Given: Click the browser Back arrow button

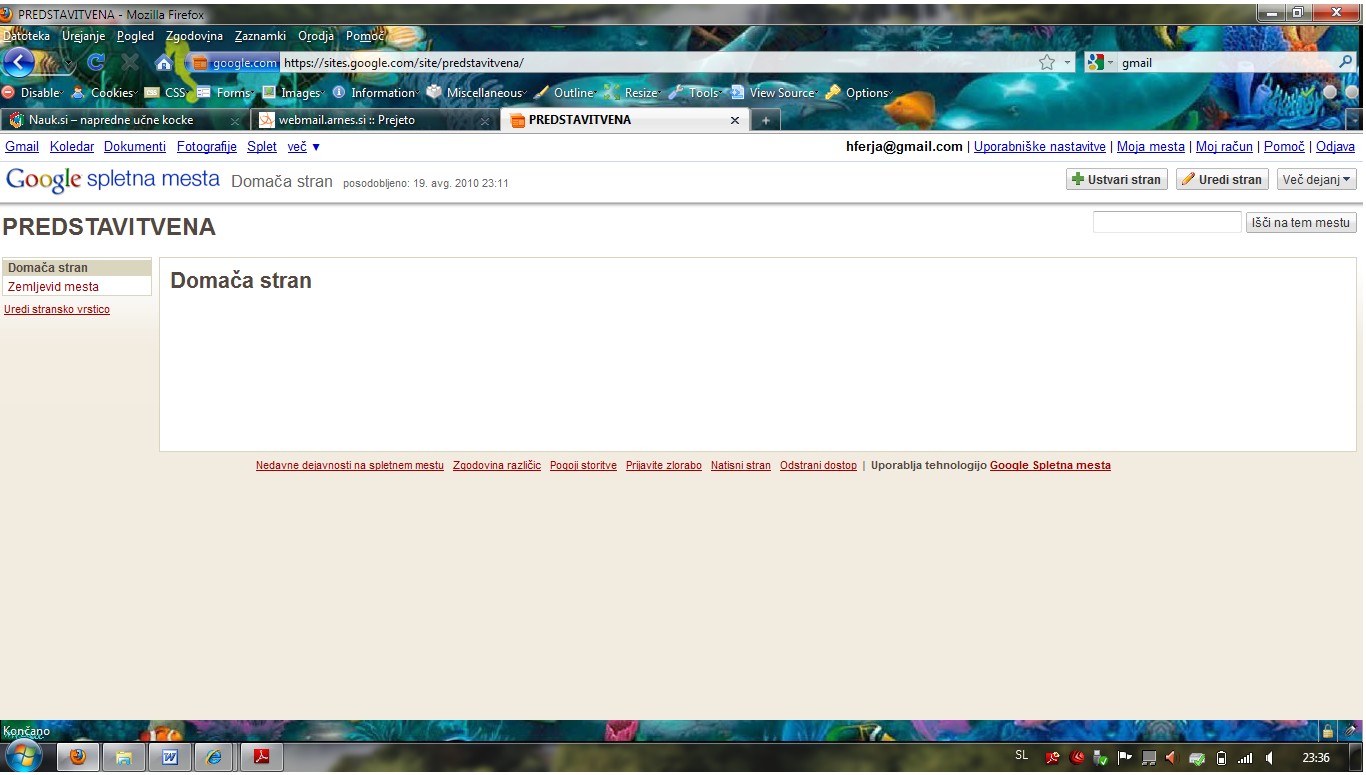Looking at the screenshot, I should coord(19,62).
